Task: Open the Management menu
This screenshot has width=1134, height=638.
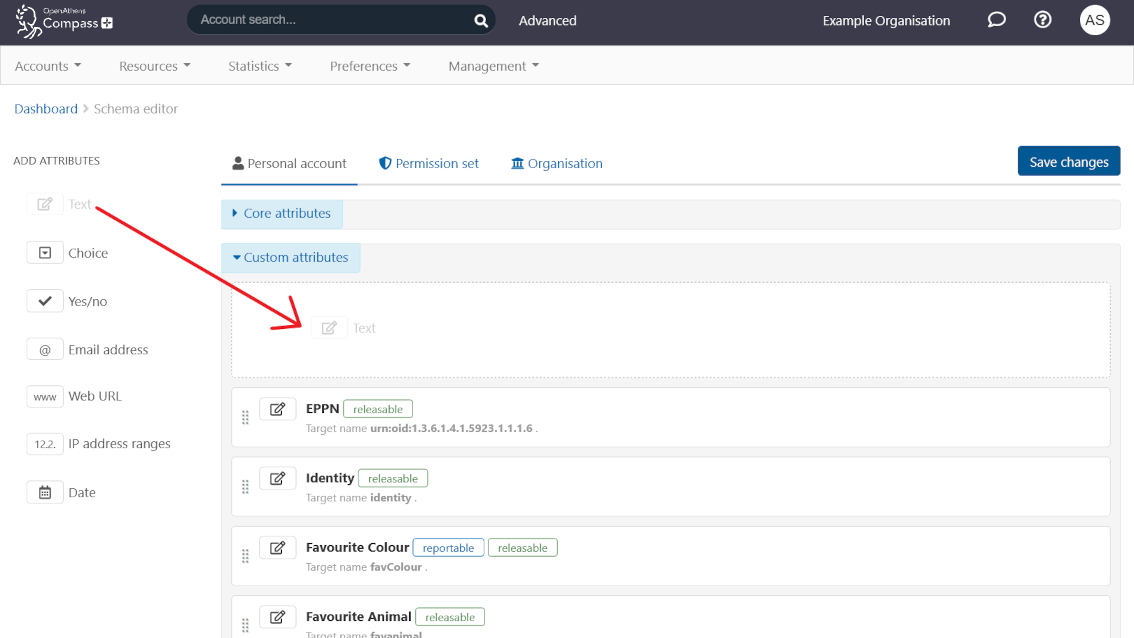Action: pos(493,66)
